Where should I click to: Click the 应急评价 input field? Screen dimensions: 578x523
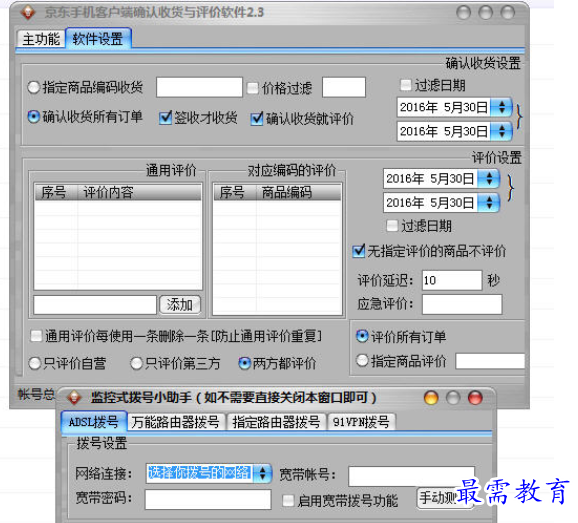coord(462,304)
